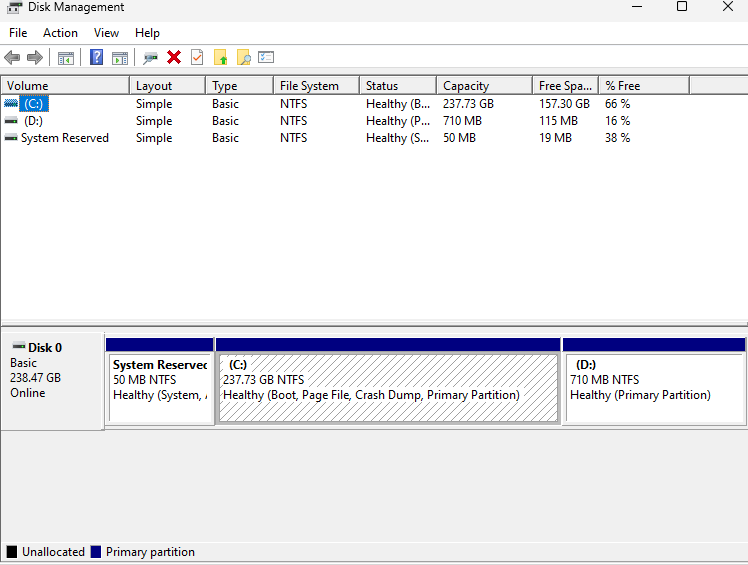Click the D: volume drive icon
748x565 pixels.
click(11, 121)
